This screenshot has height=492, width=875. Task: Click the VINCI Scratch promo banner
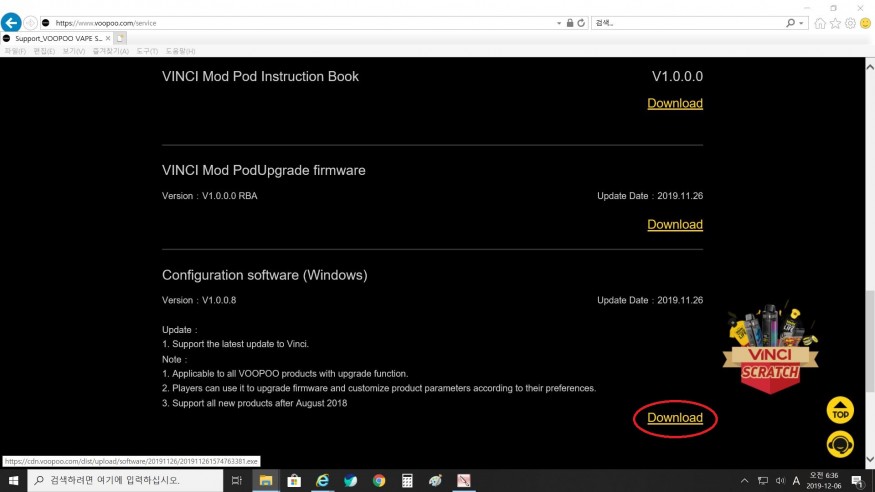click(x=771, y=348)
